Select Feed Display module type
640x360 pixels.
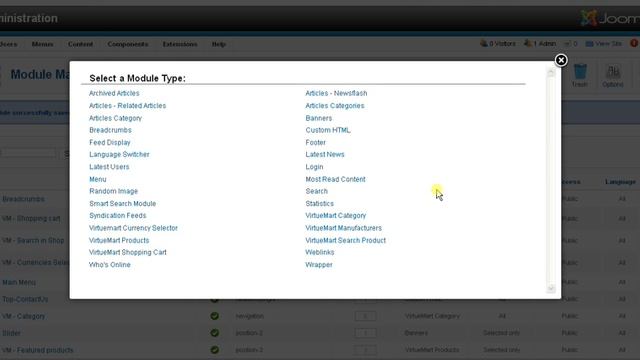tap(110, 142)
